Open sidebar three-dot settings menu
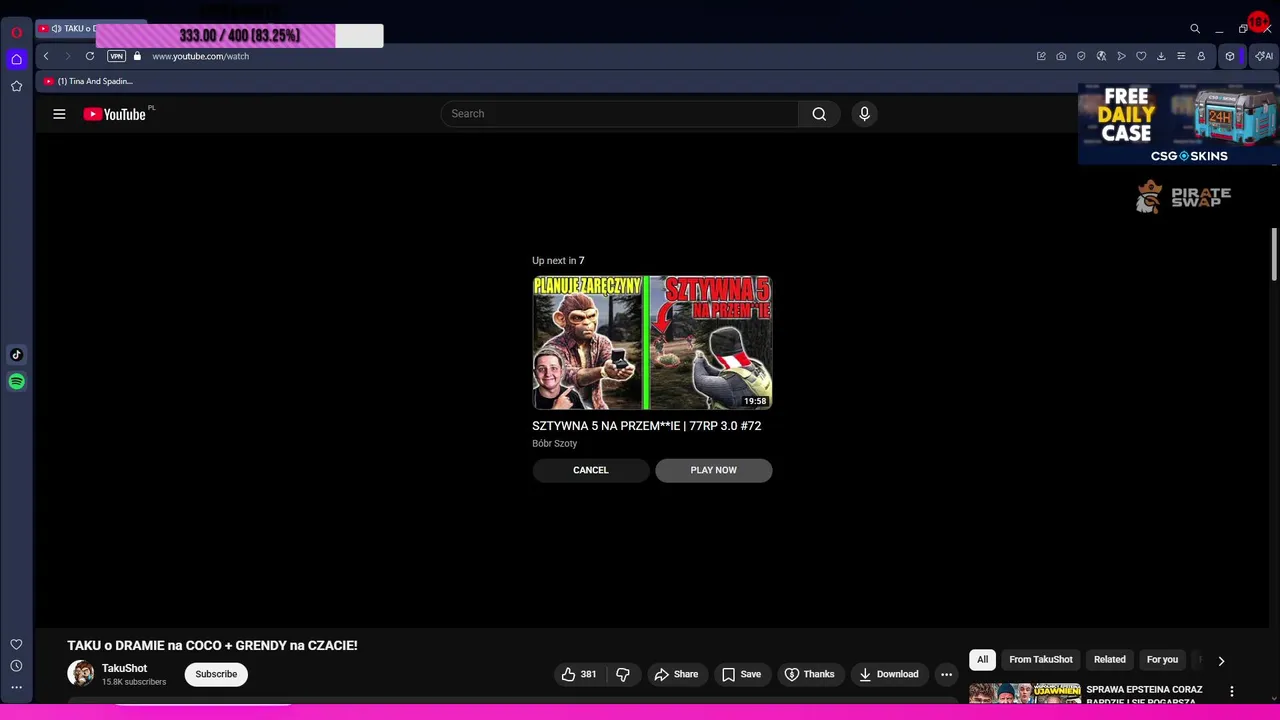1280x720 pixels. click(x=16, y=687)
